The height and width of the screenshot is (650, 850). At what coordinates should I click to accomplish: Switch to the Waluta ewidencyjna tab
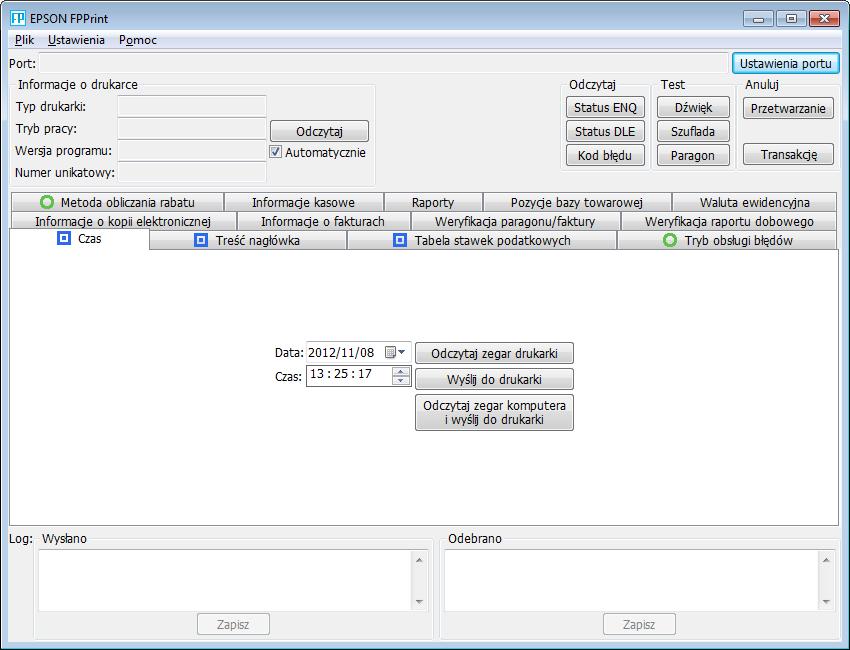(755, 202)
